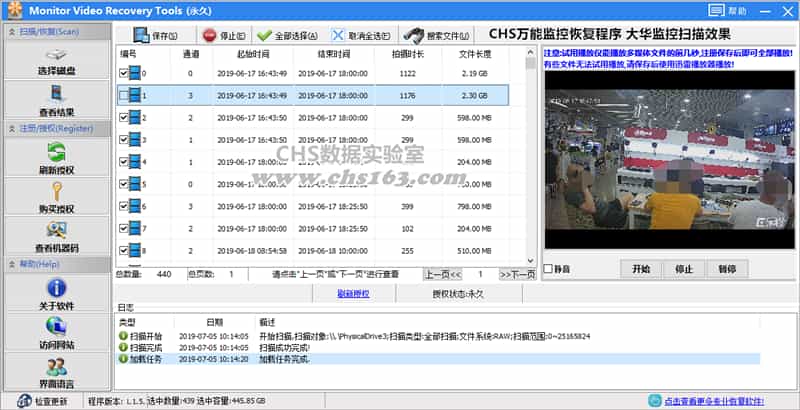Screen dimensions: 800x410
Task: Click the video file icon in row 8
Action: coord(135,250)
